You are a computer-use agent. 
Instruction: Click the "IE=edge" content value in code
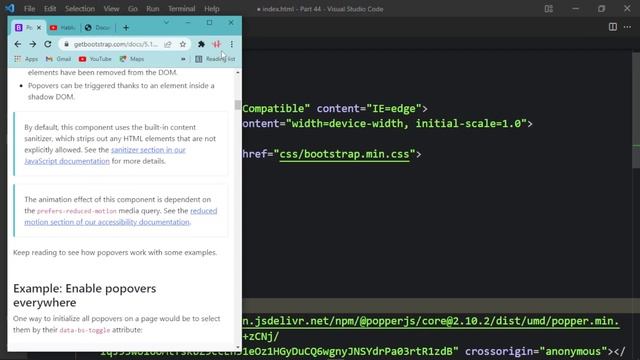coord(394,109)
